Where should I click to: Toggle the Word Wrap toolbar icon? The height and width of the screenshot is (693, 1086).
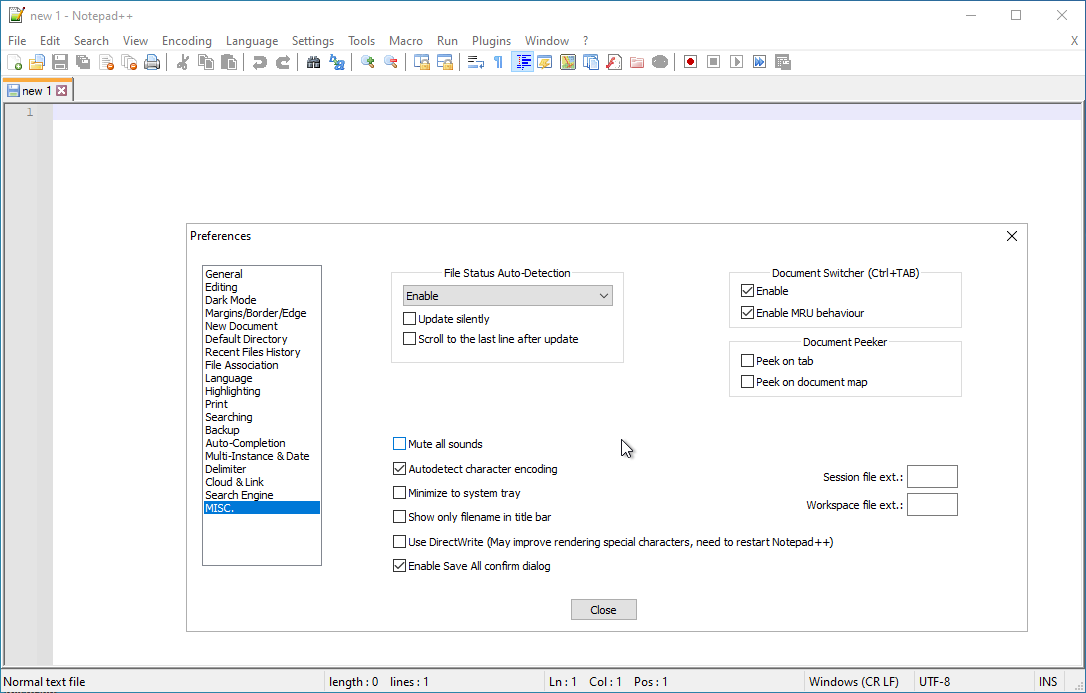(x=476, y=62)
